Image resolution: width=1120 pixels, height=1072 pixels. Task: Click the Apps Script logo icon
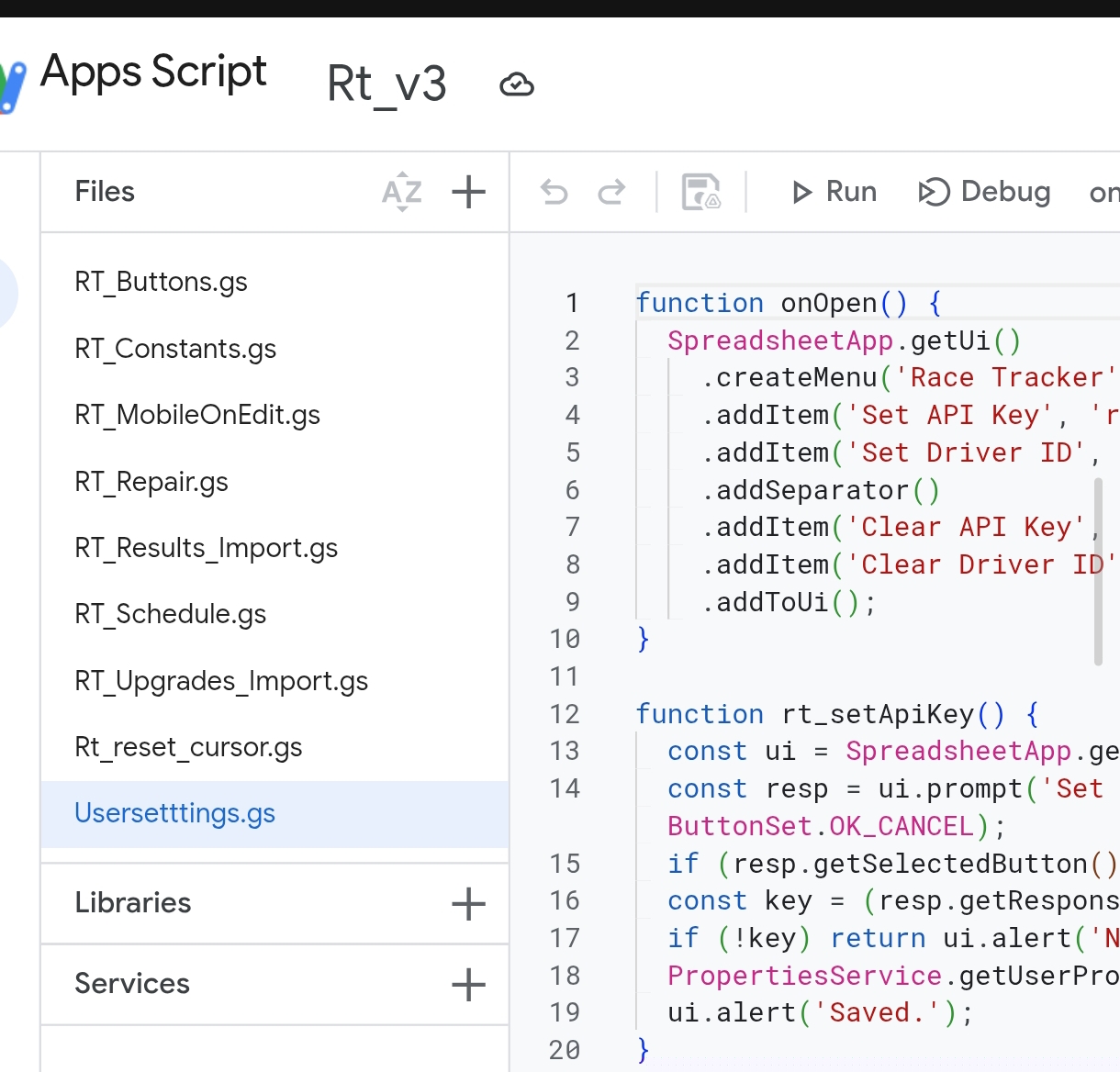pyautogui.click(x=13, y=84)
